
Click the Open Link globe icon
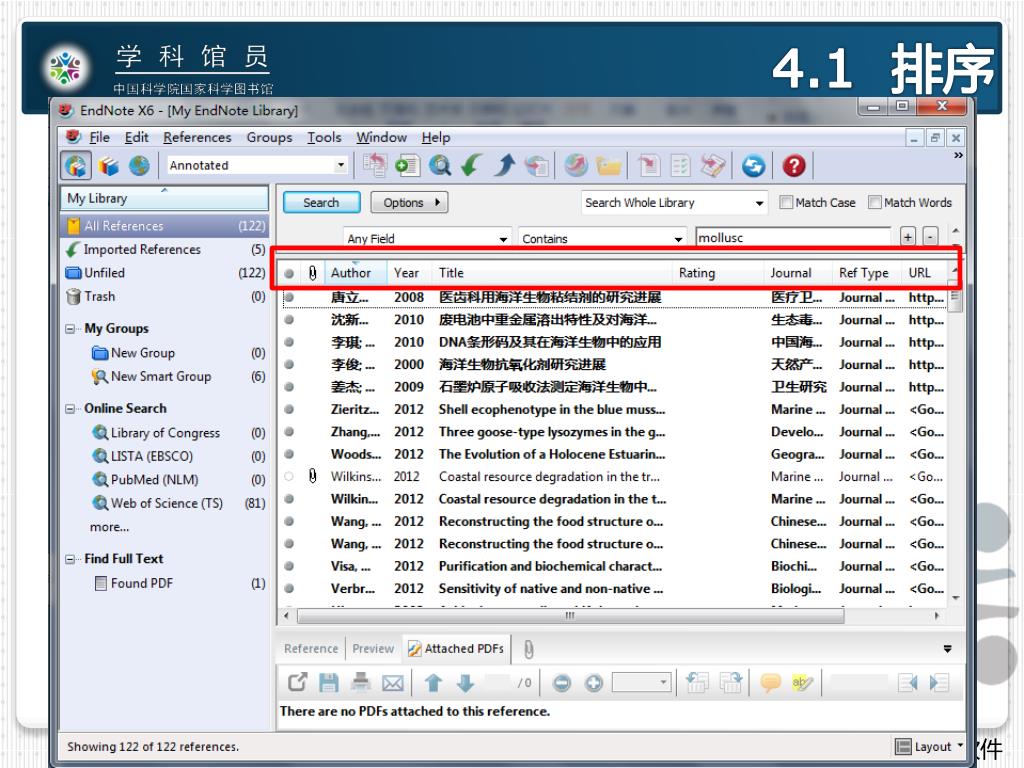(x=576, y=166)
